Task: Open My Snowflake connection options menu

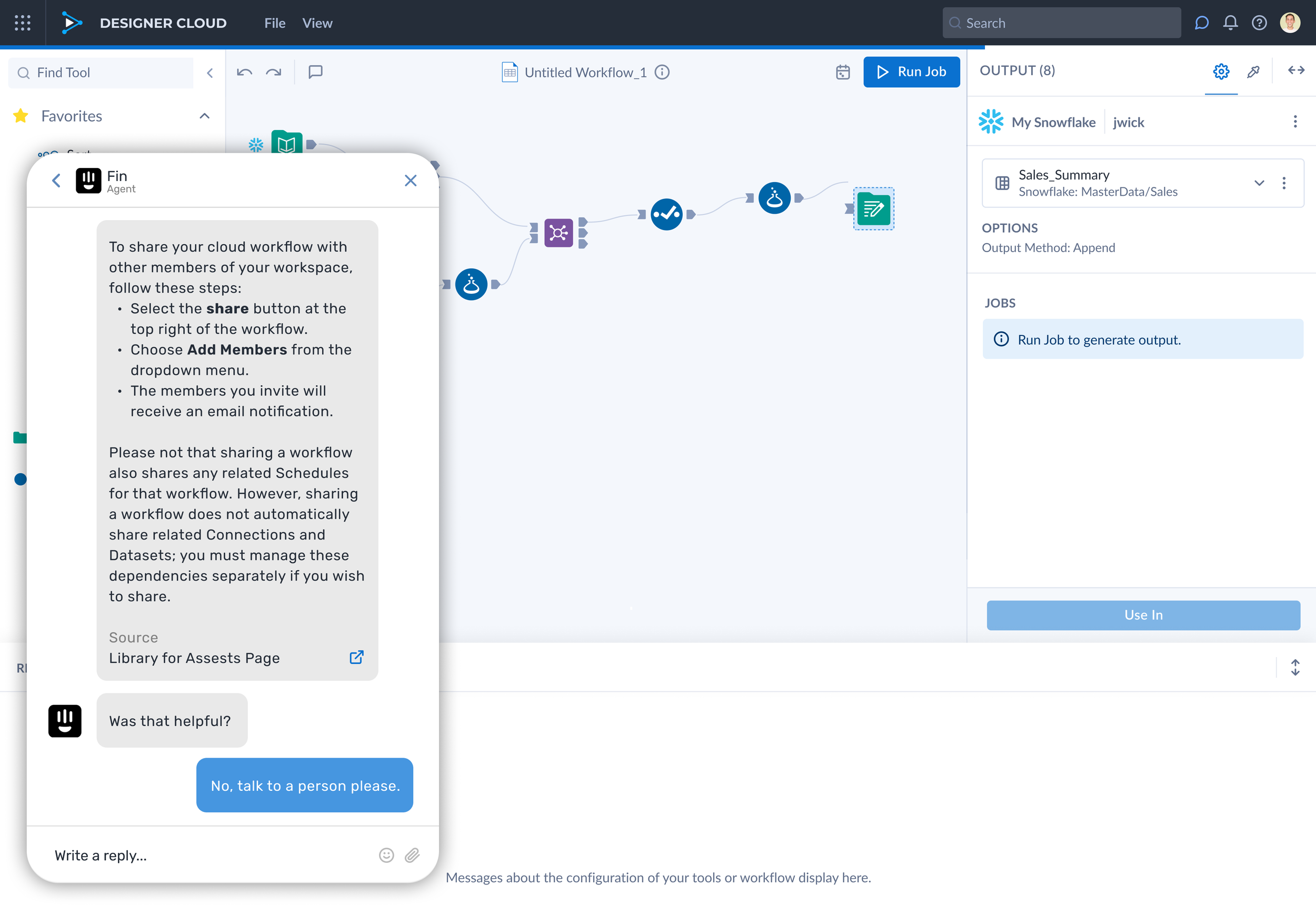Action: coord(1294,122)
